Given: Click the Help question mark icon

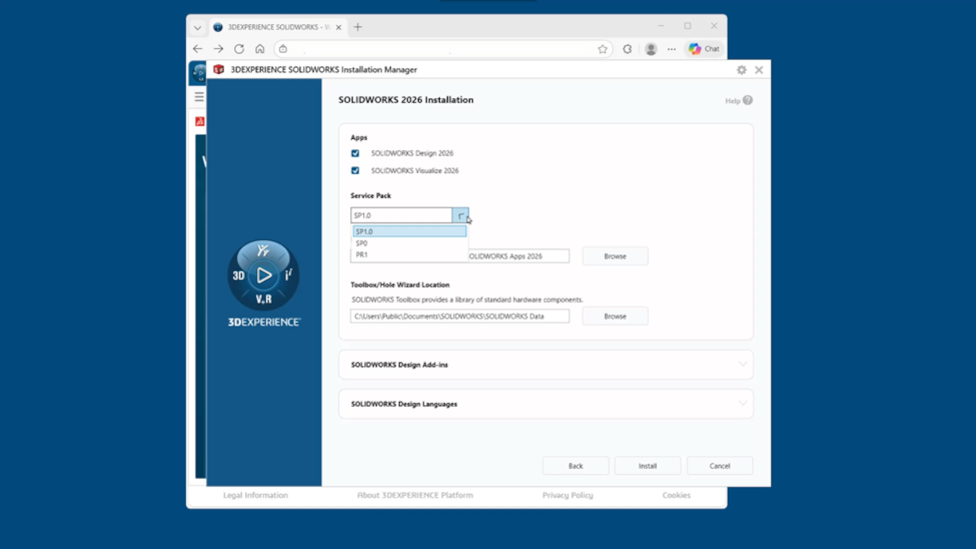Looking at the screenshot, I should (747, 100).
